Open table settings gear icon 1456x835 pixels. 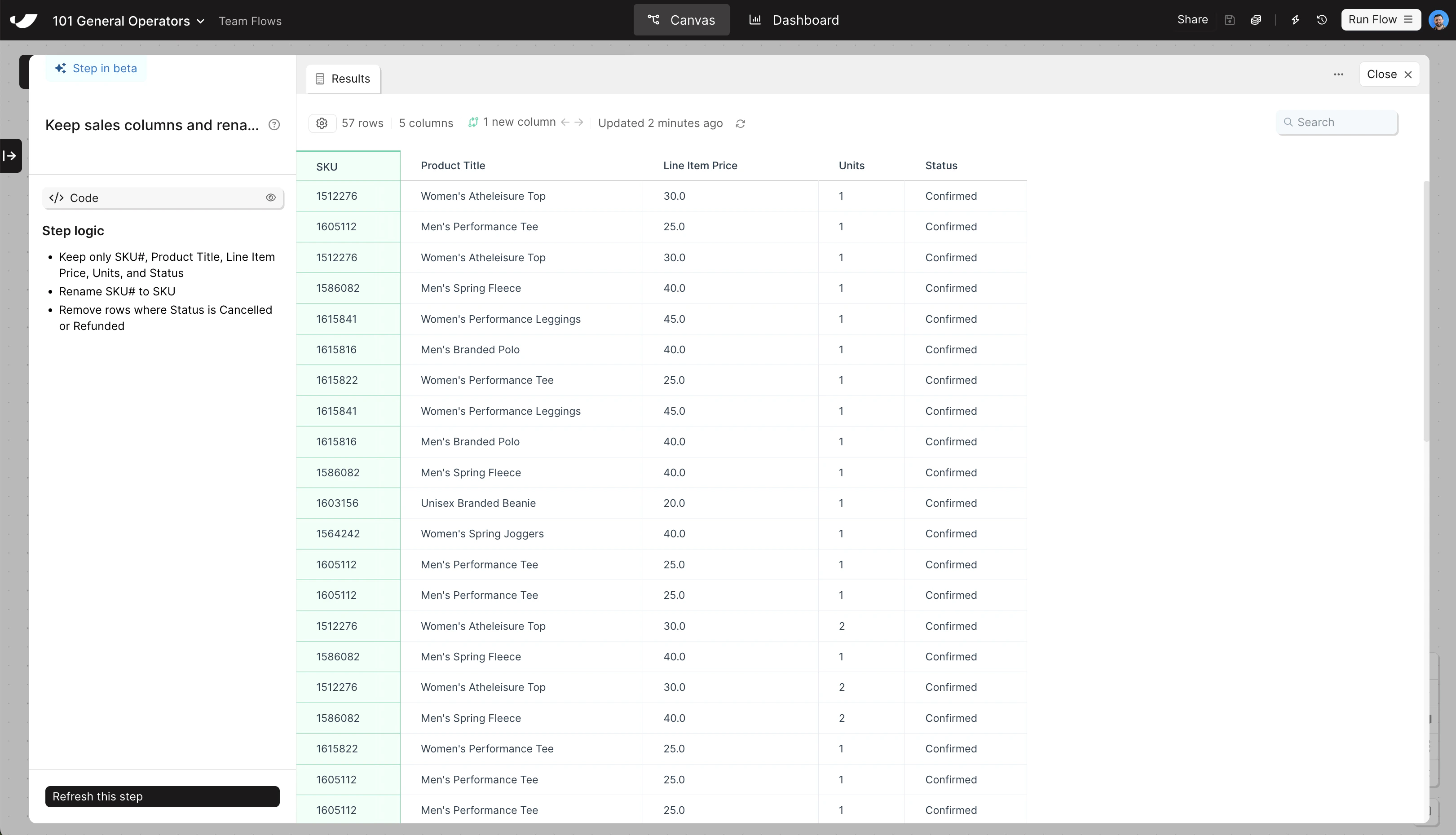coord(322,123)
